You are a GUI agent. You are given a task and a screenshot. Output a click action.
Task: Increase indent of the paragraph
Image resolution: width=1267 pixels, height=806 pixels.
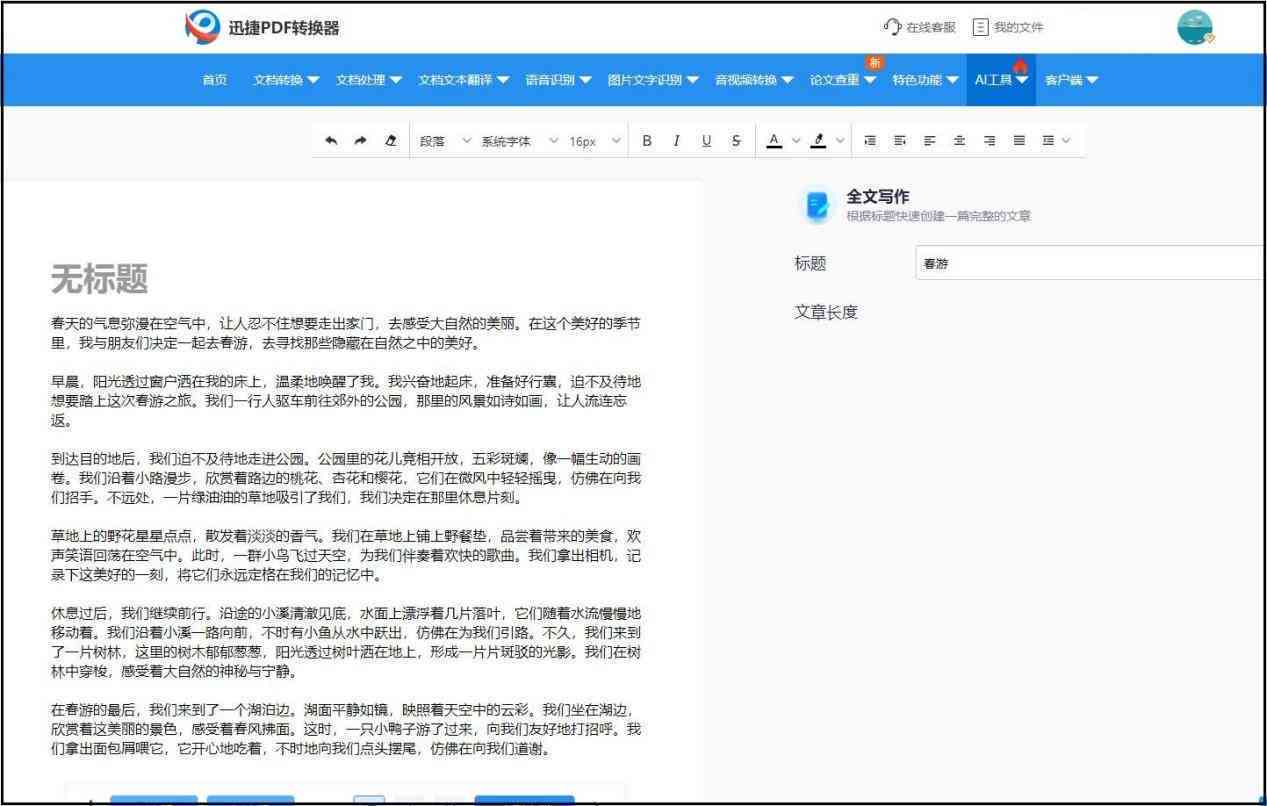pyautogui.click(x=870, y=141)
